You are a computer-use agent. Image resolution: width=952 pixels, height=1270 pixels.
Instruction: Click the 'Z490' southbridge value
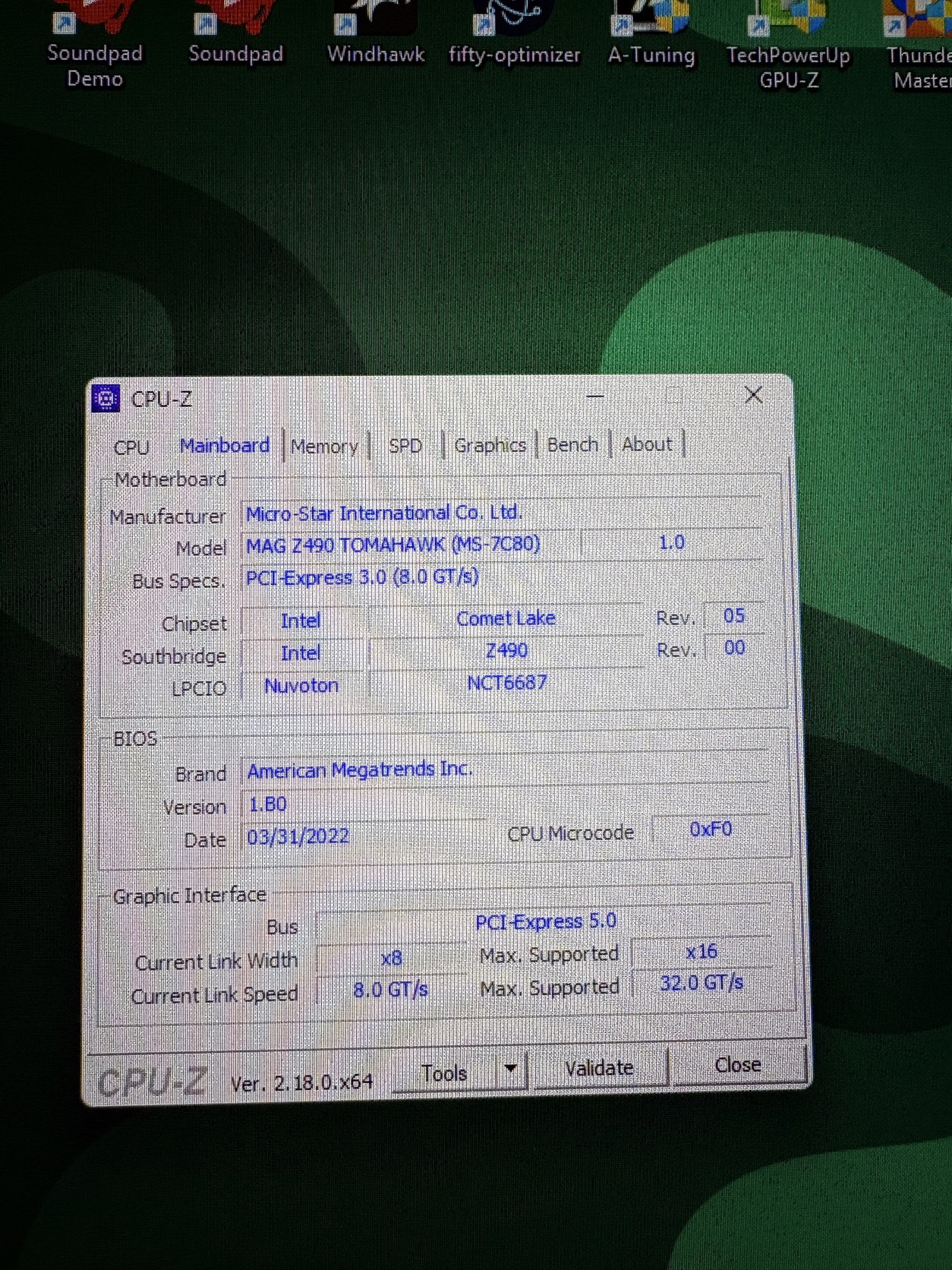(506, 651)
